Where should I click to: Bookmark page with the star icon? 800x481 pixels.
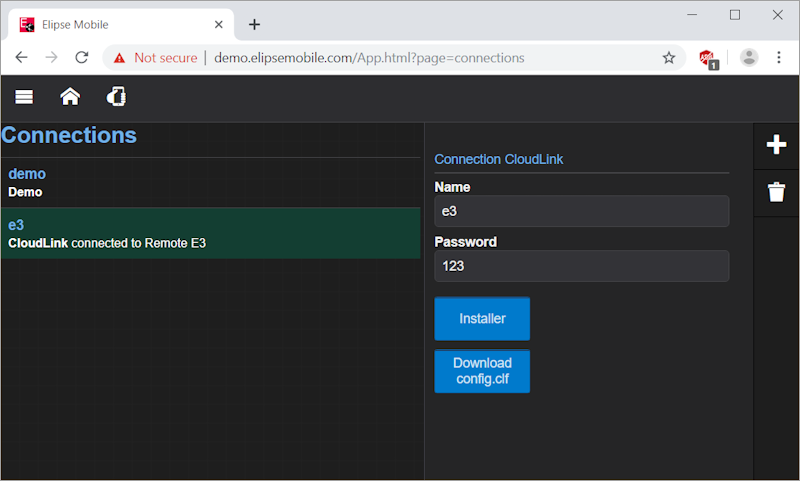(669, 58)
